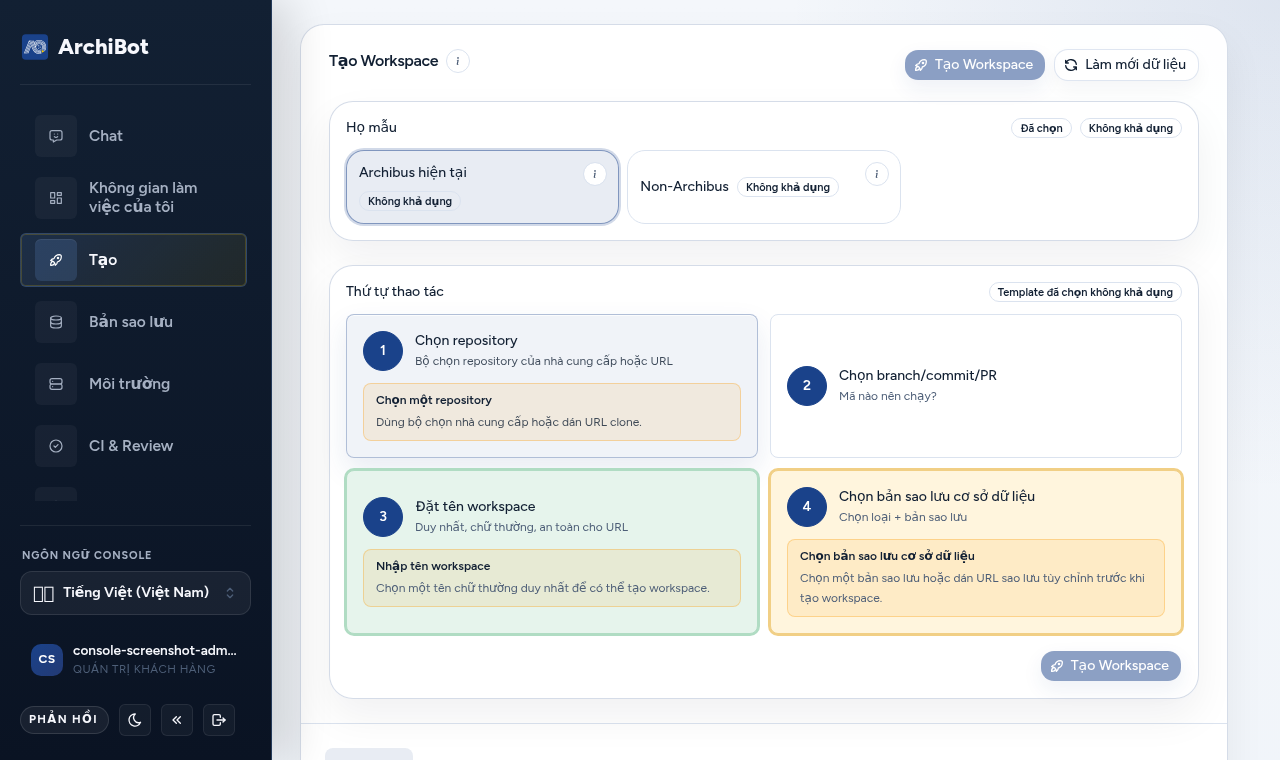Viewport: 1280px width, 760px height.
Task: Click the Họ mẫu heading
Action: (x=371, y=128)
